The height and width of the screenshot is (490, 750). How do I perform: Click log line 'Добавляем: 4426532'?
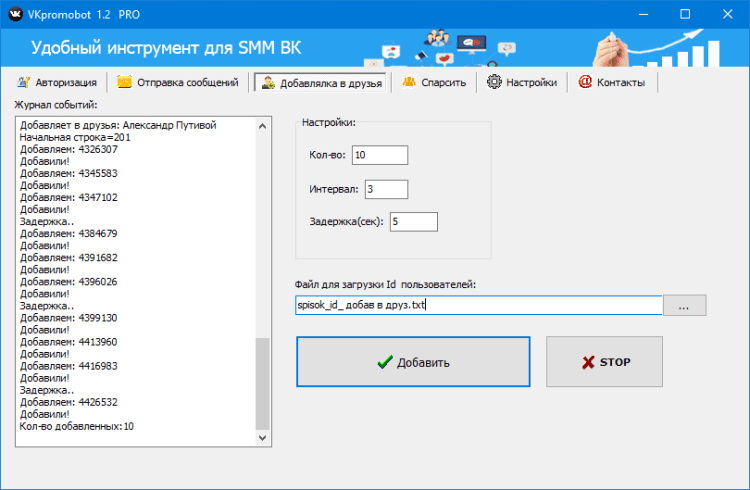[68, 402]
